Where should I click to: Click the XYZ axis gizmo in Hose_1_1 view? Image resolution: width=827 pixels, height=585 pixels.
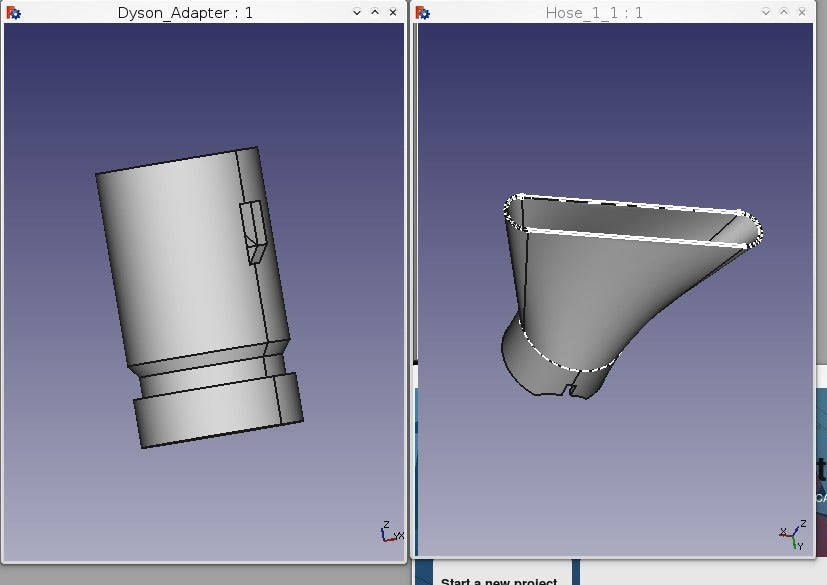point(792,535)
